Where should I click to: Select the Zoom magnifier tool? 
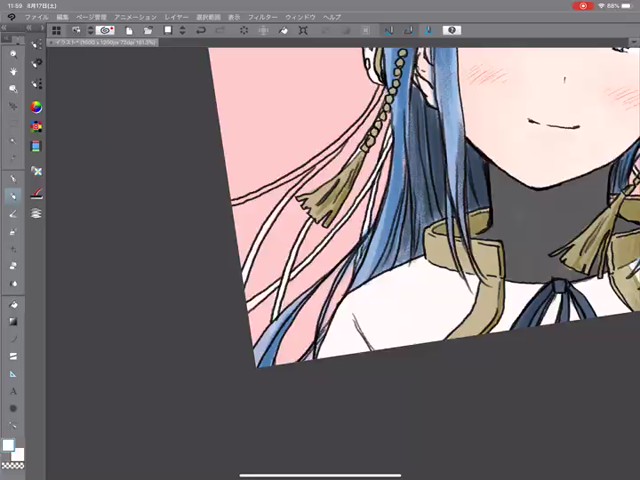coord(13,53)
